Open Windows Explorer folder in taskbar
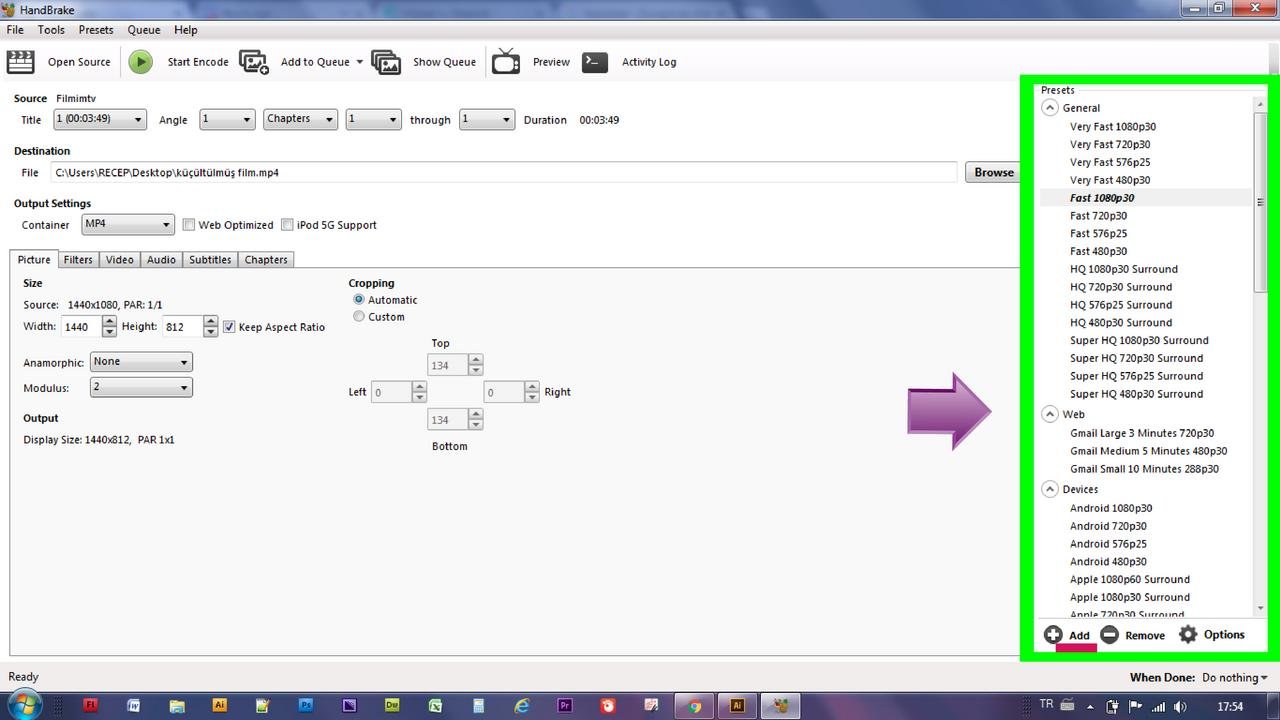Screen dimensions: 1280x720 [176, 705]
